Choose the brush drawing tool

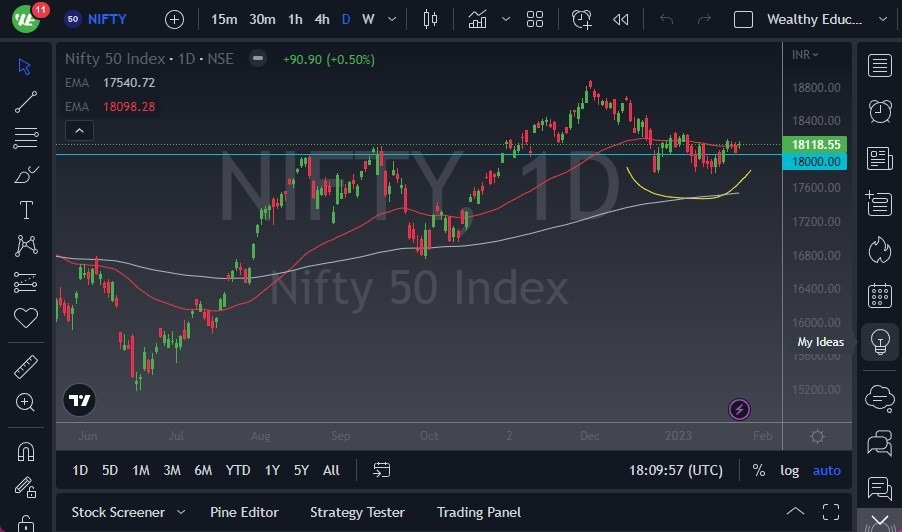pos(25,174)
